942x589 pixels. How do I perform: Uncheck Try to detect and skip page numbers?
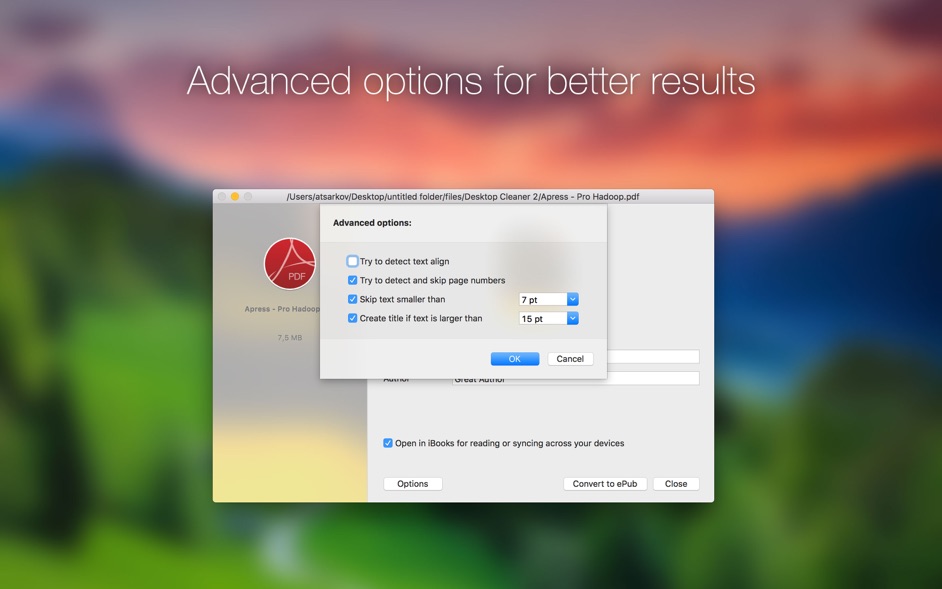[x=353, y=280]
